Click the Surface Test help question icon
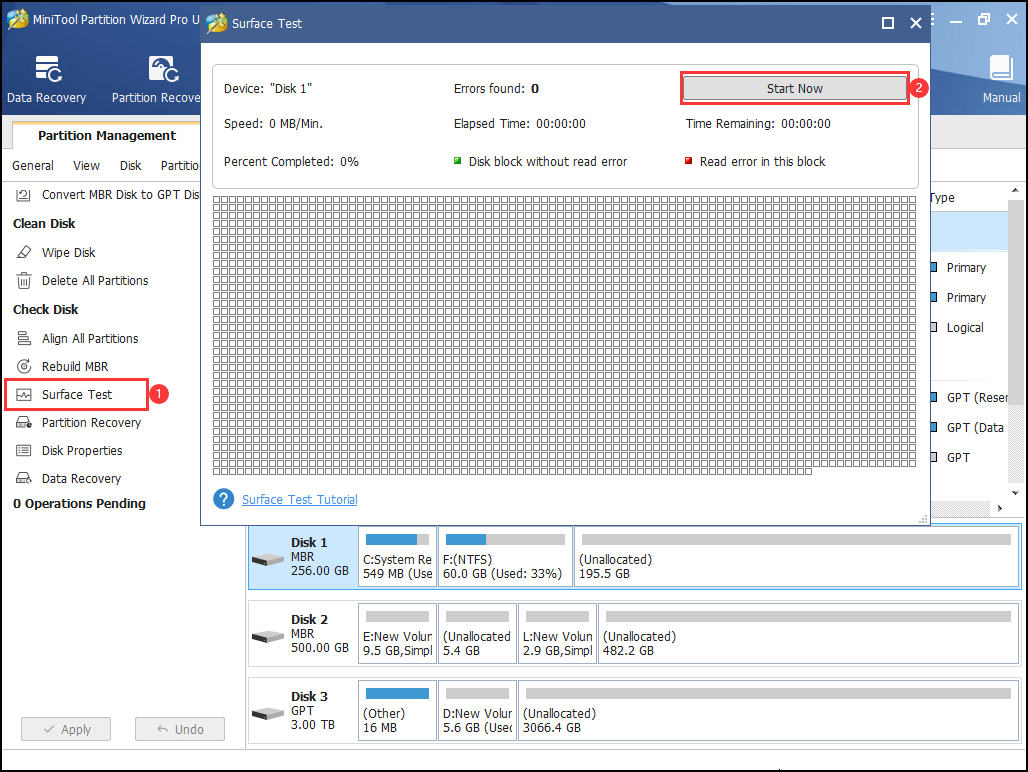The width and height of the screenshot is (1028, 772). coord(224,499)
